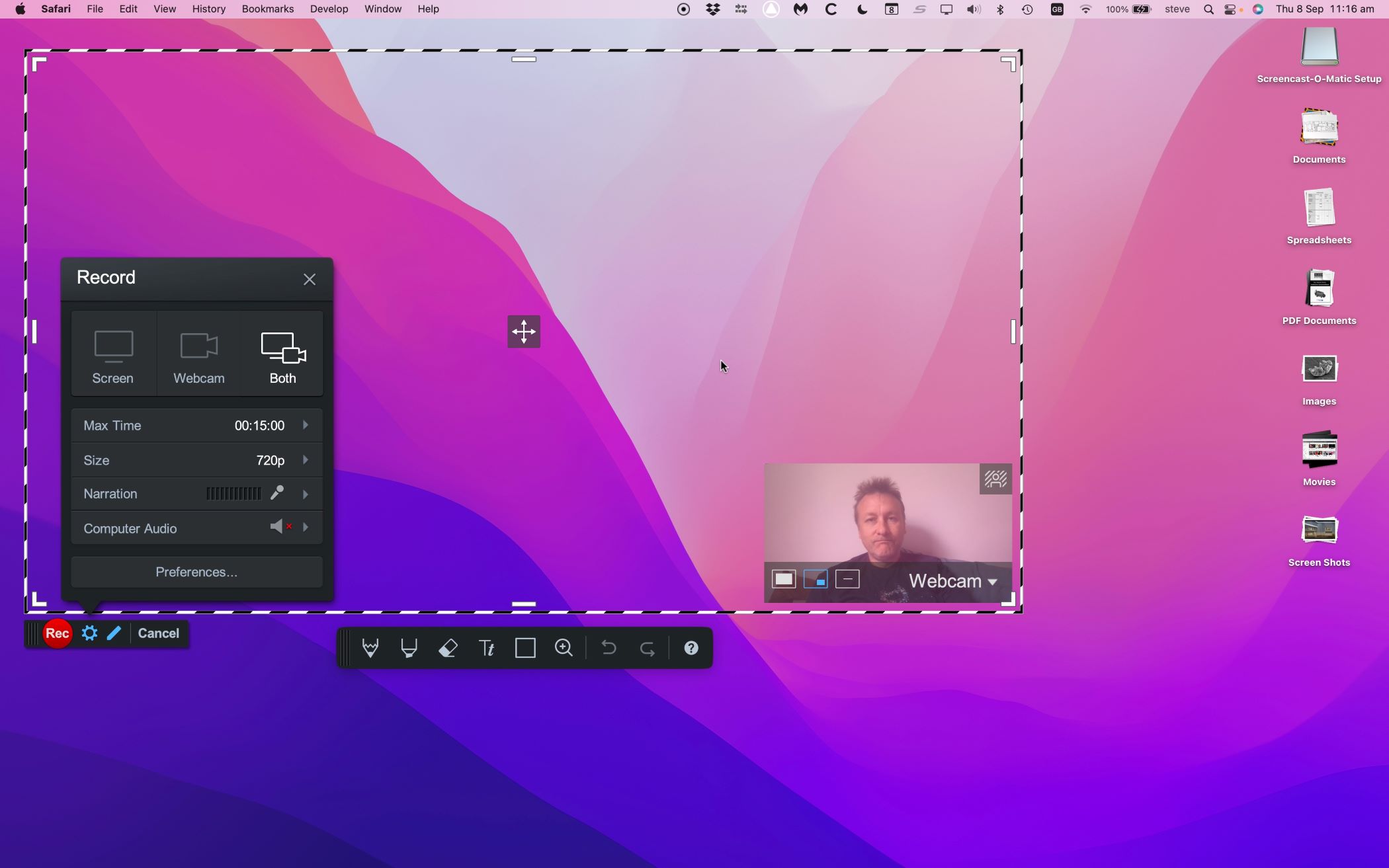The height and width of the screenshot is (868, 1389).
Task: Expand the Max Time setting
Action: click(x=305, y=424)
